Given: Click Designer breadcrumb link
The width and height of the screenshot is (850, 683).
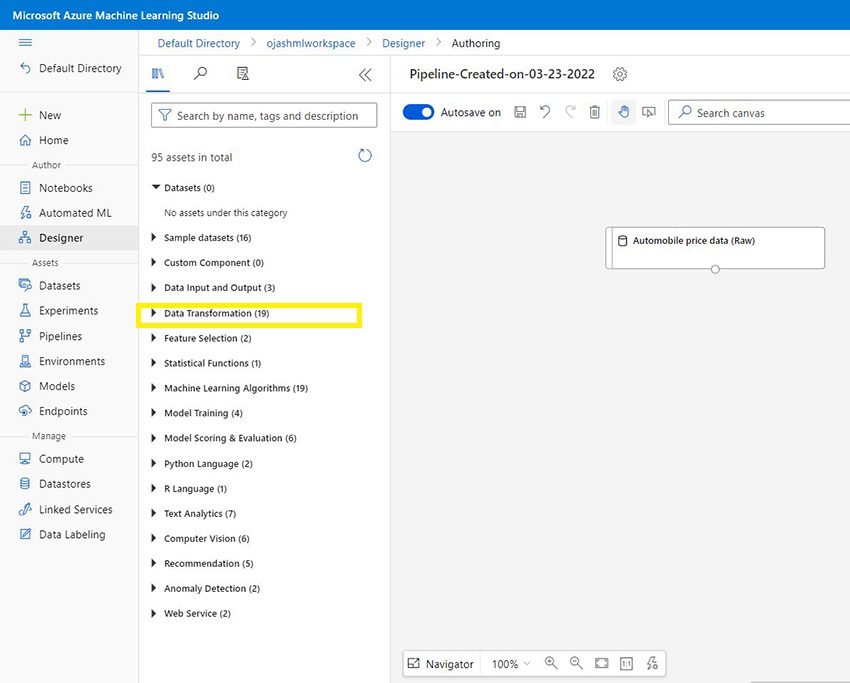Looking at the screenshot, I should [403, 43].
